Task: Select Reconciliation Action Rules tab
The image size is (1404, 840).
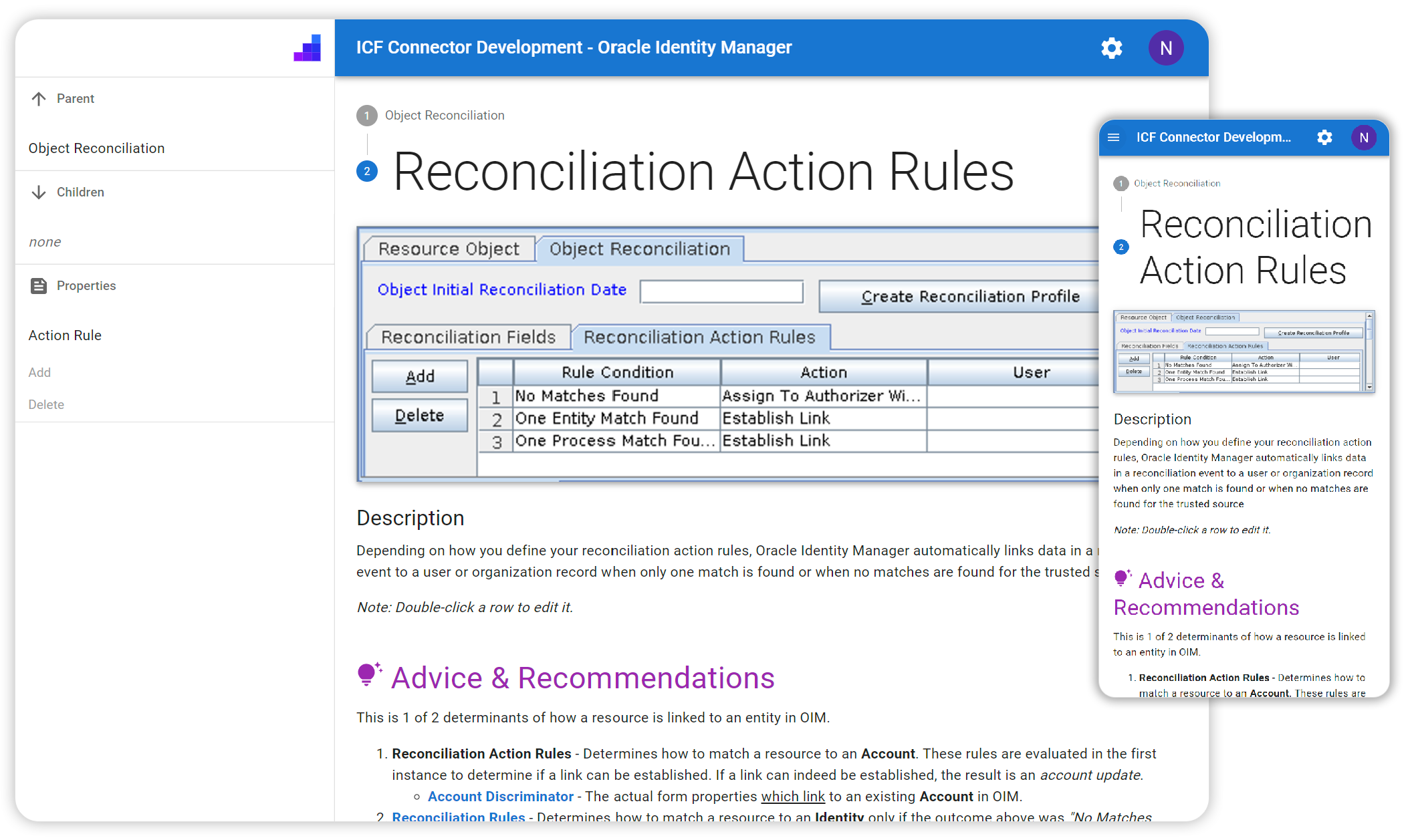Action: pyautogui.click(x=700, y=337)
